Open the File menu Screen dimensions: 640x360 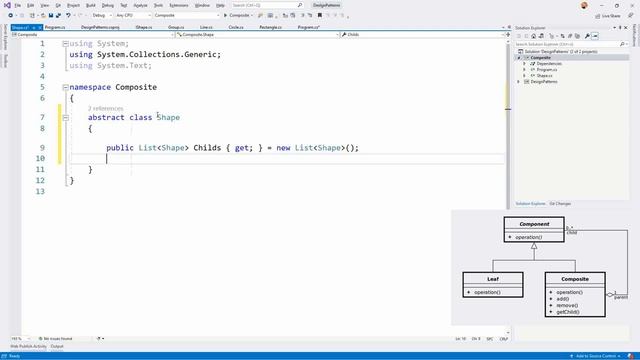17,5
